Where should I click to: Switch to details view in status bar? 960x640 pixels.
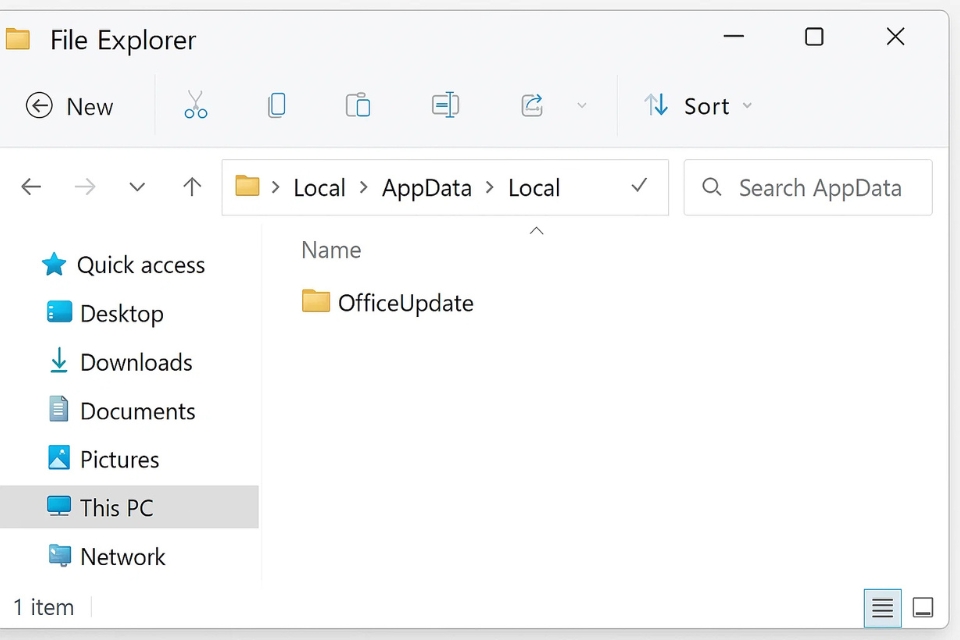(x=881, y=607)
